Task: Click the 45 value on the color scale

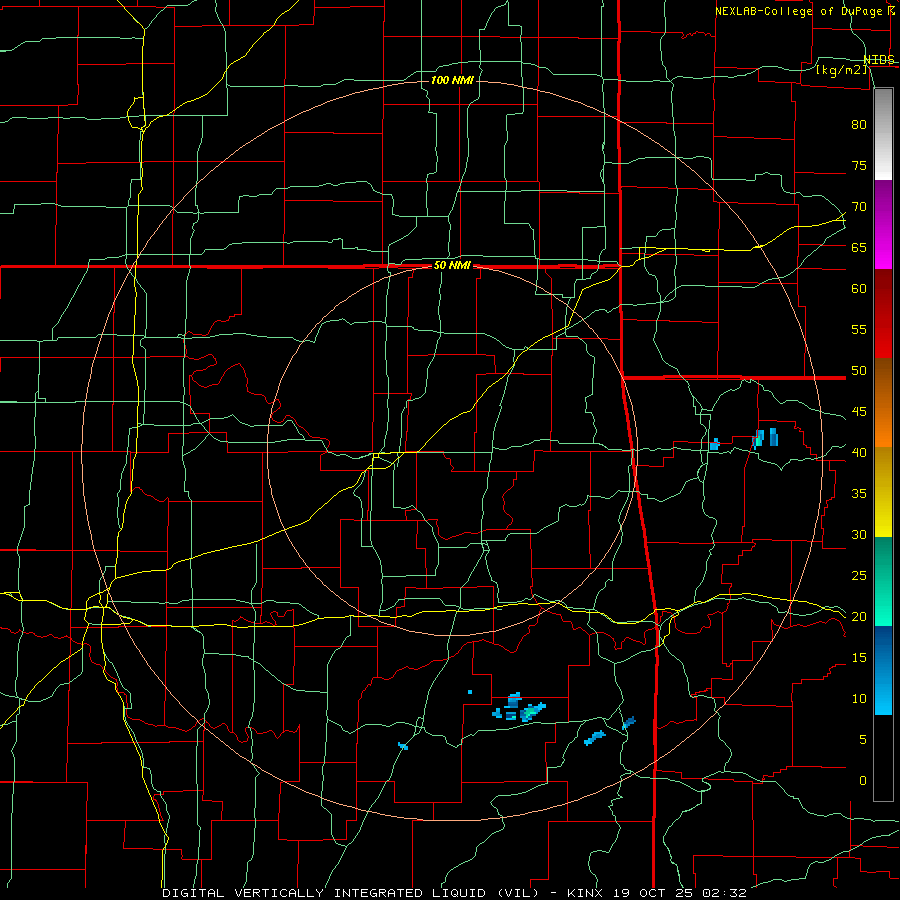Action: pyautogui.click(x=859, y=412)
